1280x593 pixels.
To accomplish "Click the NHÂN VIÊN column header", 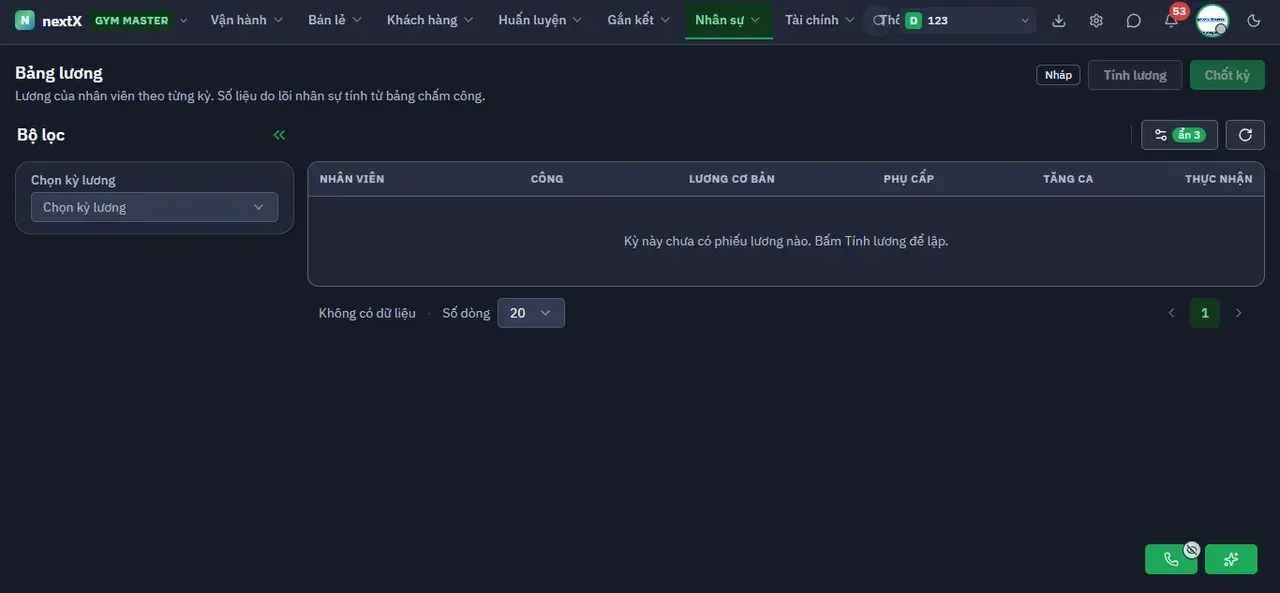I will tap(352, 179).
